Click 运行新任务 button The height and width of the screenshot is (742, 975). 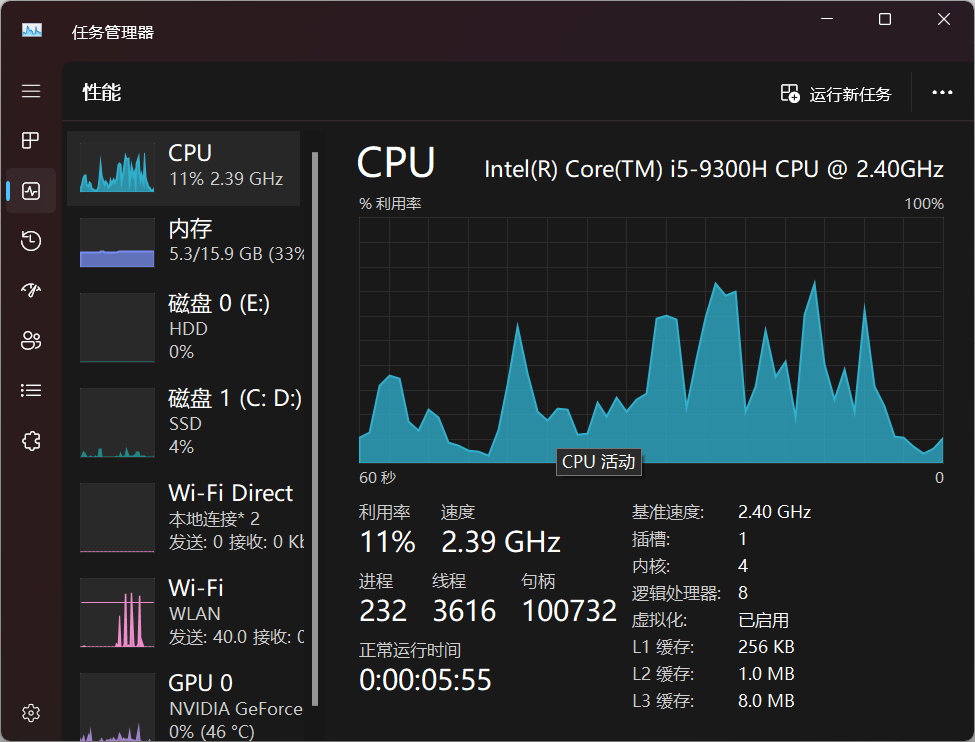[x=836, y=94]
